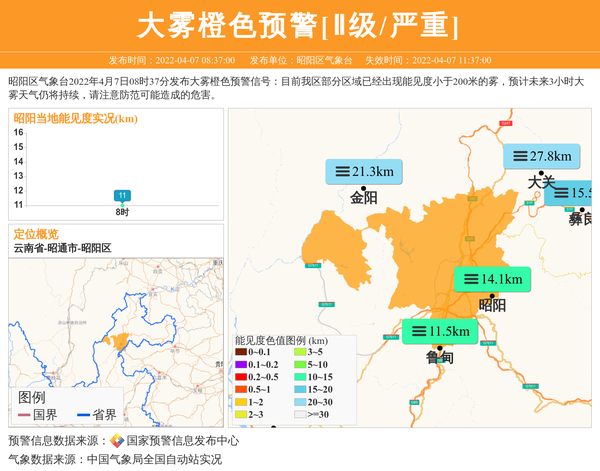
Task: Click the 气象数据来源：中国气象局全国自动站实况 text
Action: [115, 459]
